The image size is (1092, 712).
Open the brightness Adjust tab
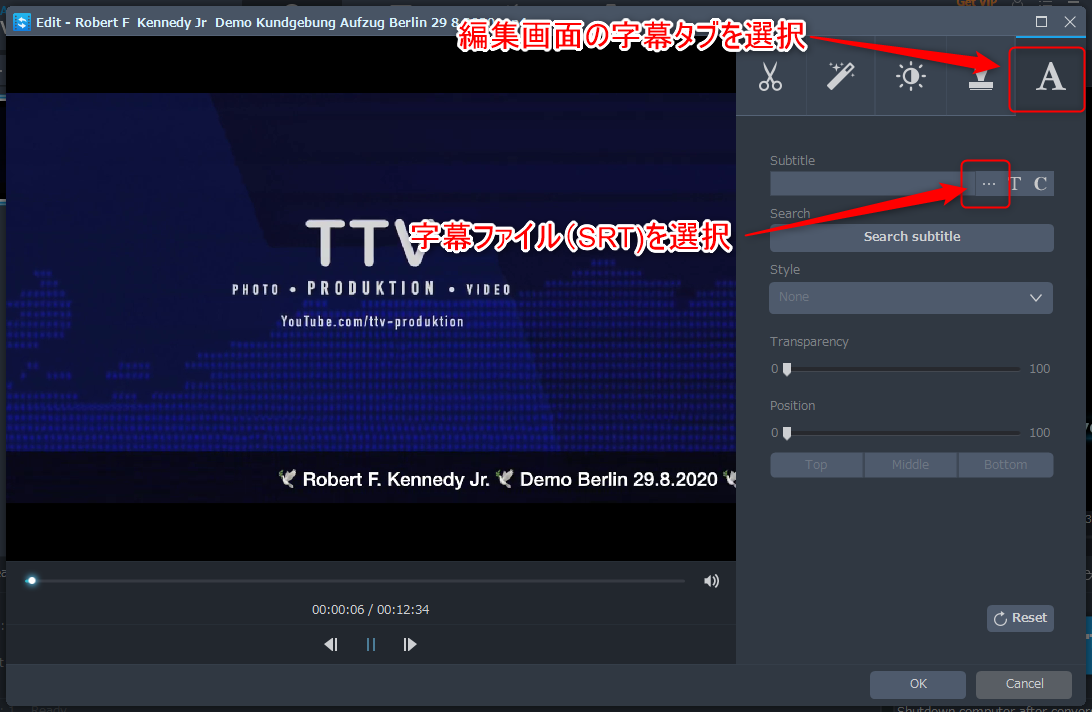pos(910,78)
